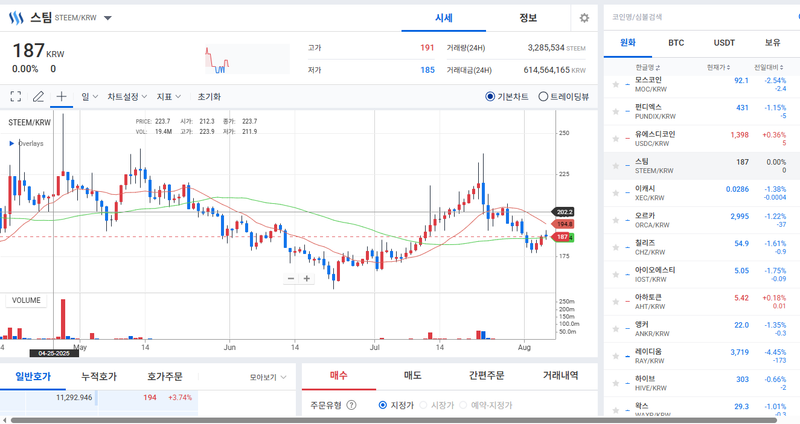Open the 간편주문 tab
800x424 pixels.
pyautogui.click(x=486, y=376)
